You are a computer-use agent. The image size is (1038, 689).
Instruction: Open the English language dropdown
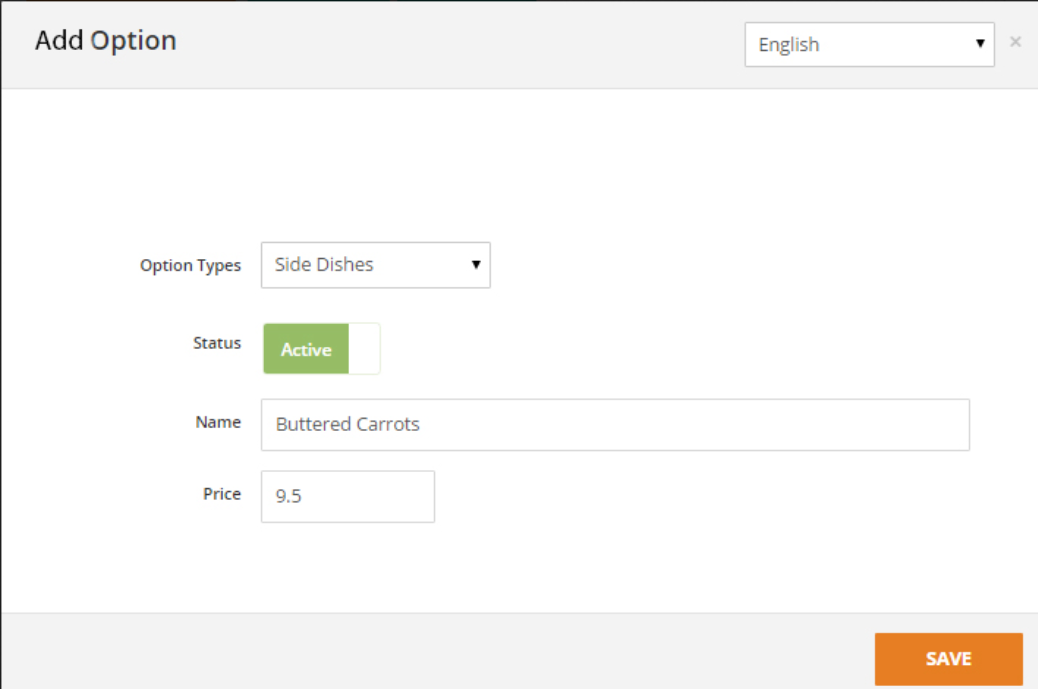coord(868,45)
